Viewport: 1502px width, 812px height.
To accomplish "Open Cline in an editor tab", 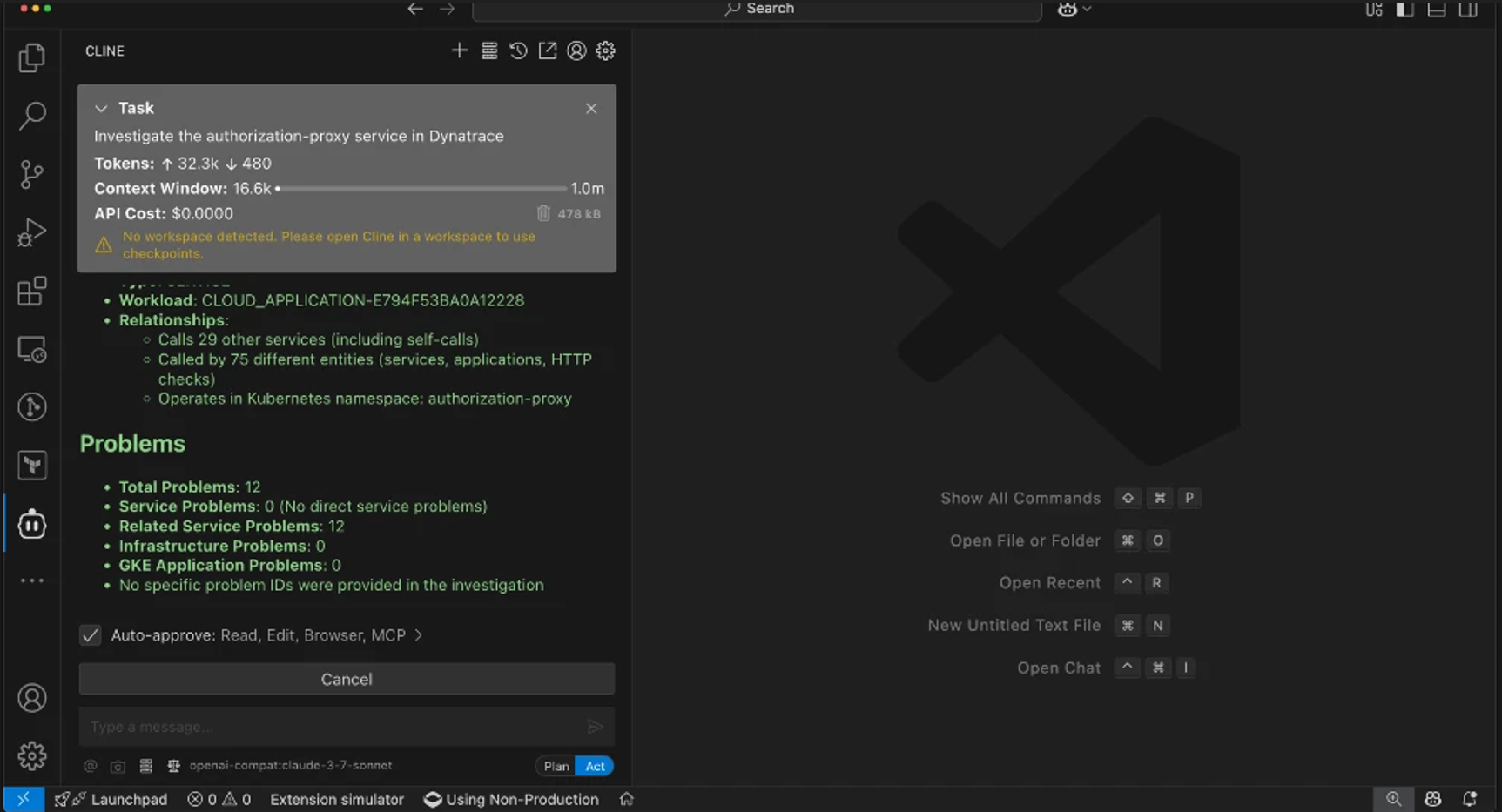I will pyautogui.click(x=547, y=50).
